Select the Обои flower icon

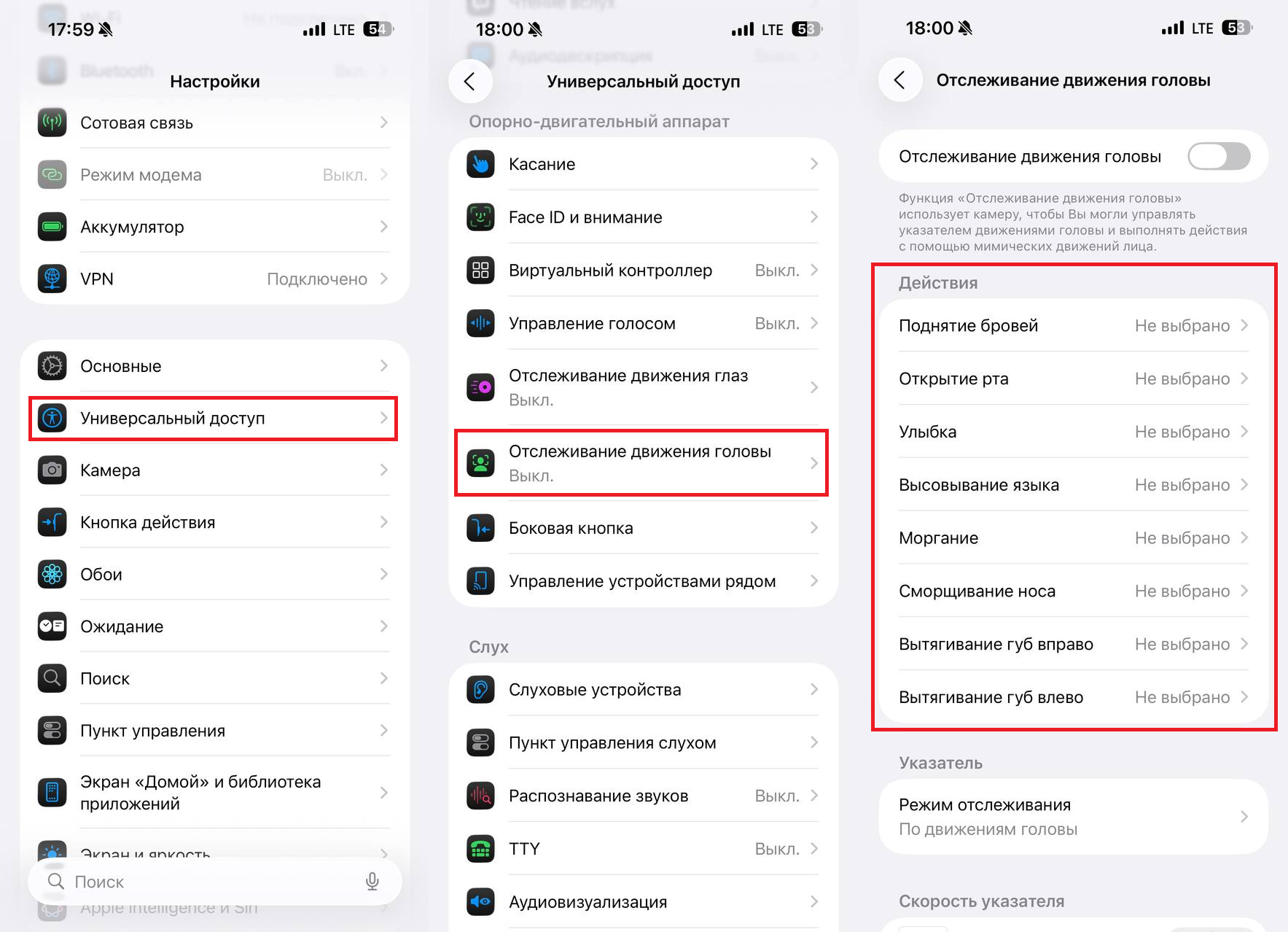52,575
